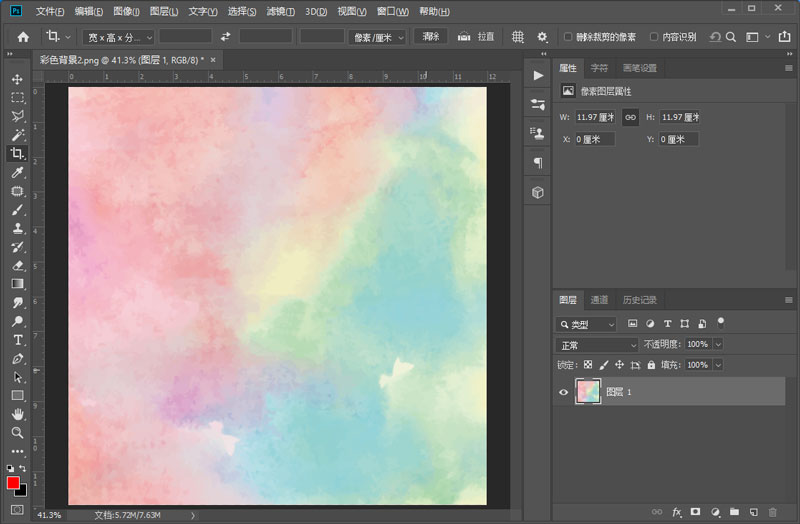Screen dimensions: 800x524
Task: Click the Search magnifier in options bar
Action: click(x=731, y=37)
